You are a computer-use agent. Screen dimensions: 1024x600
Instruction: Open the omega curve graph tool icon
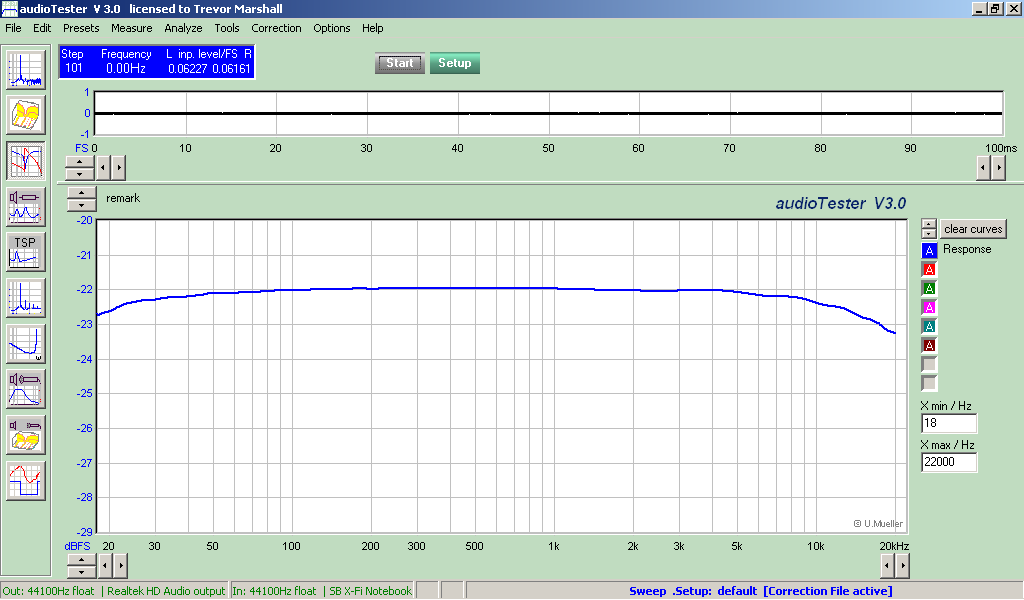[x=25, y=343]
